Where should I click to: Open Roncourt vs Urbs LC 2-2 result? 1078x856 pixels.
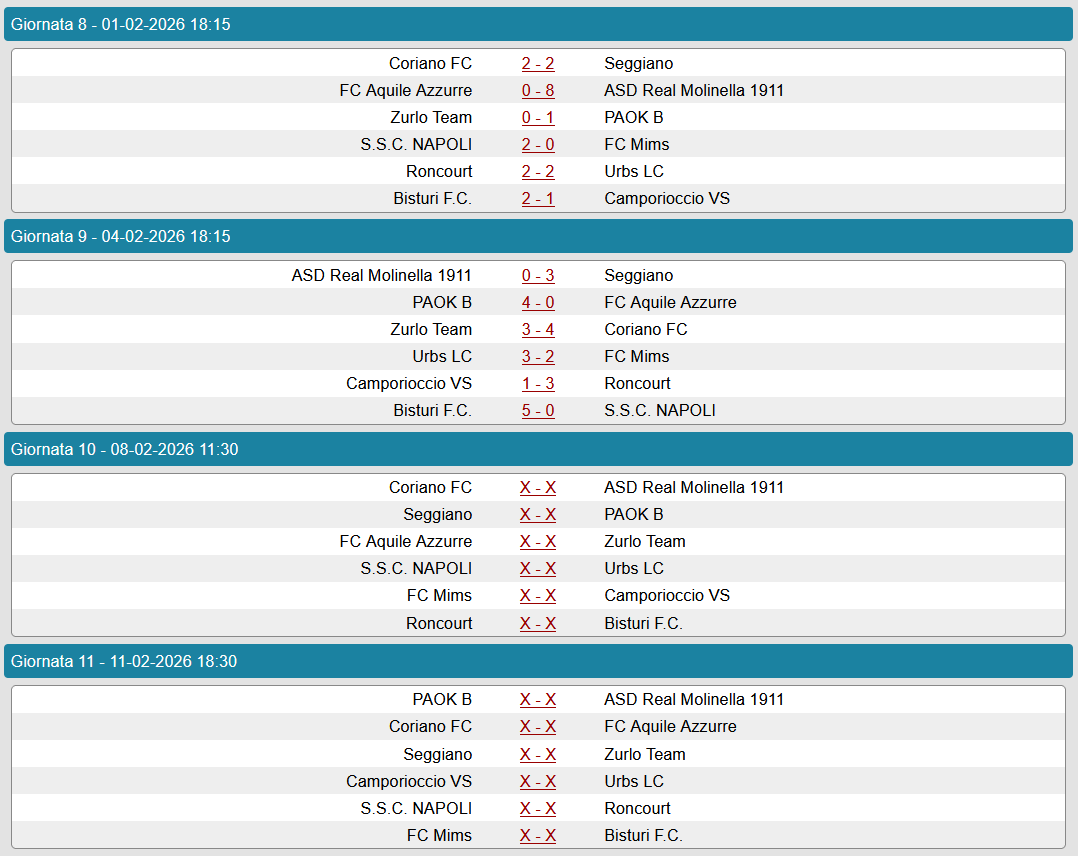point(538,172)
